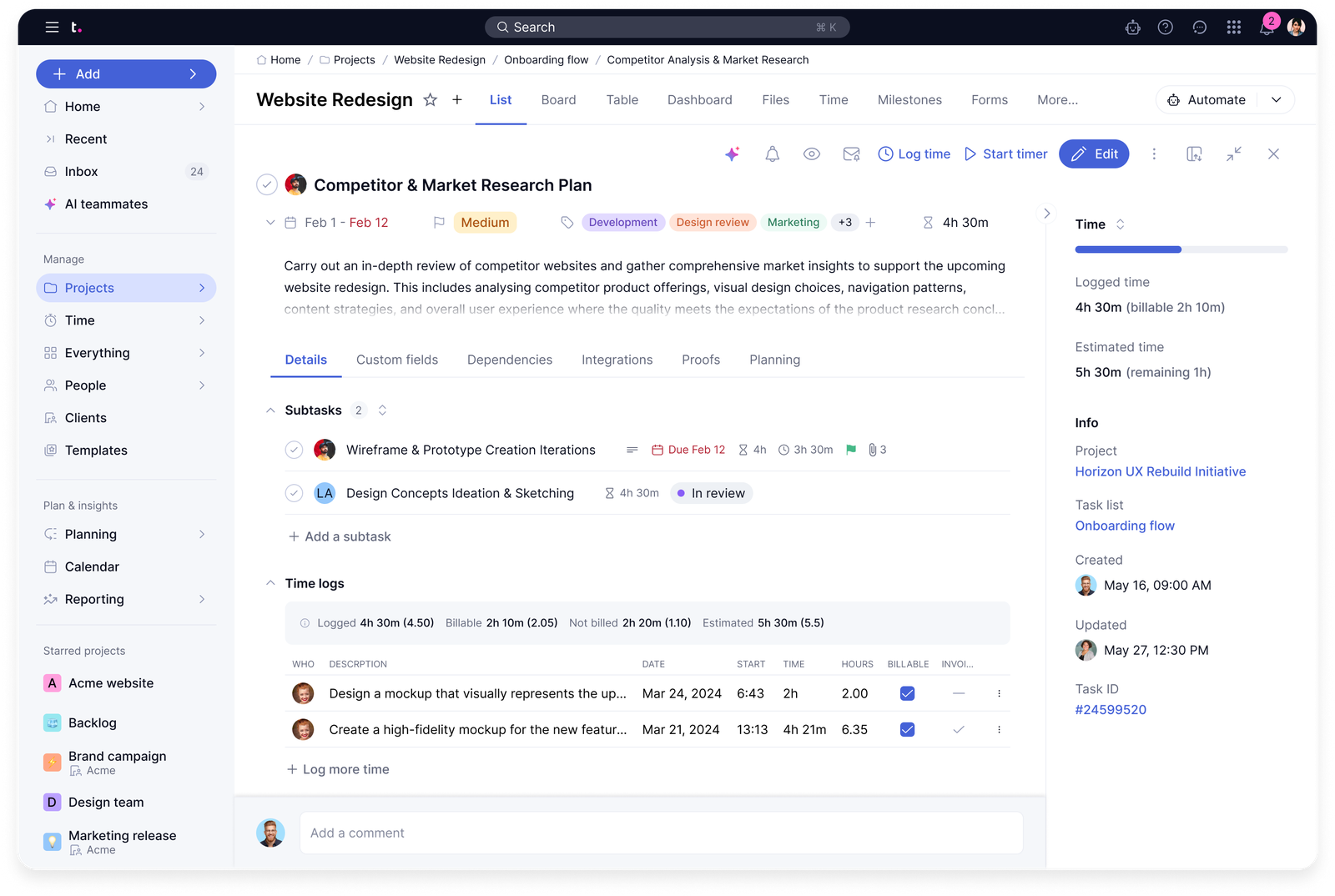Toggle the eye watch icon on the task

(812, 154)
